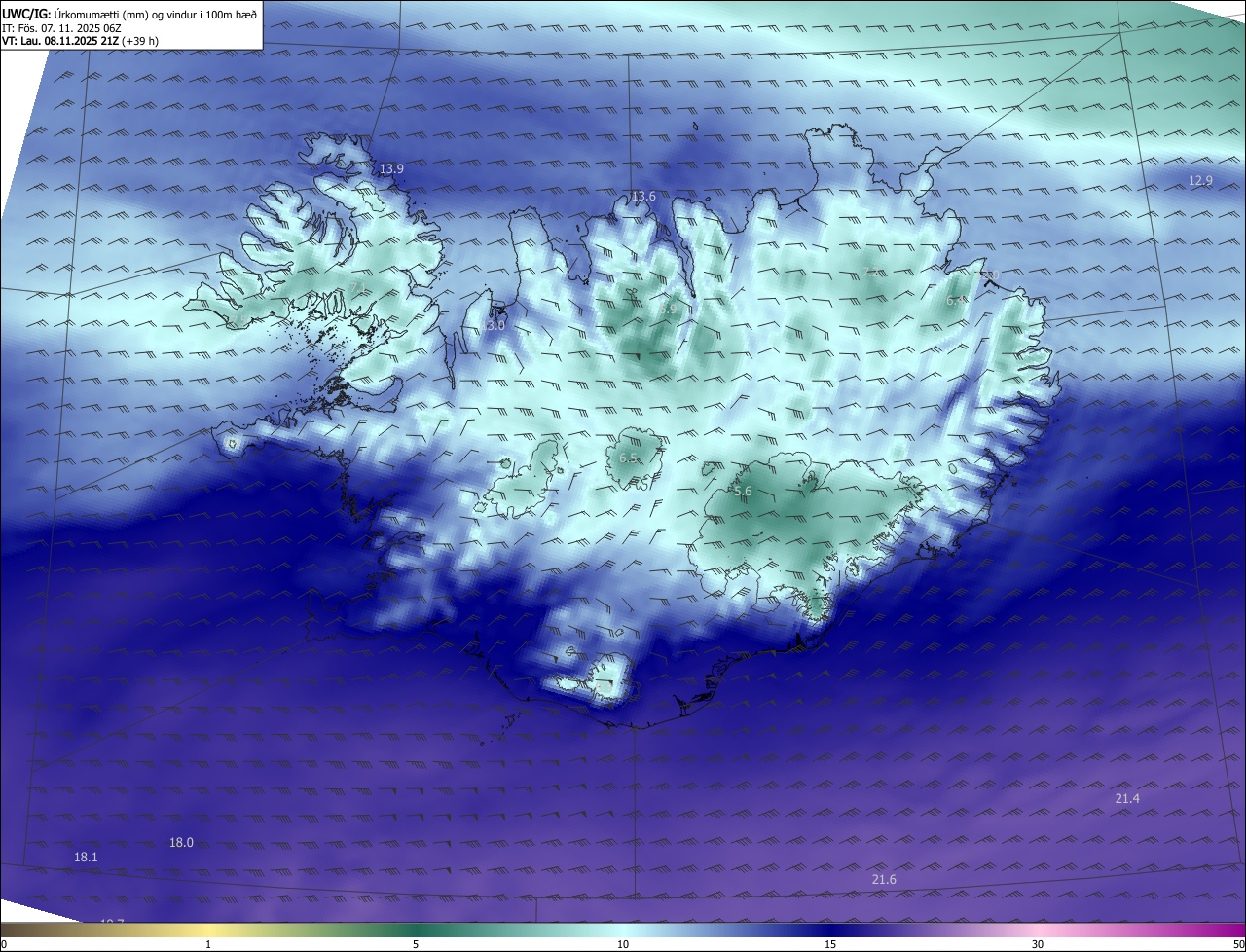Click the 18.0 value in the southwest sea
The height and width of the screenshot is (952, 1246).
(181, 842)
